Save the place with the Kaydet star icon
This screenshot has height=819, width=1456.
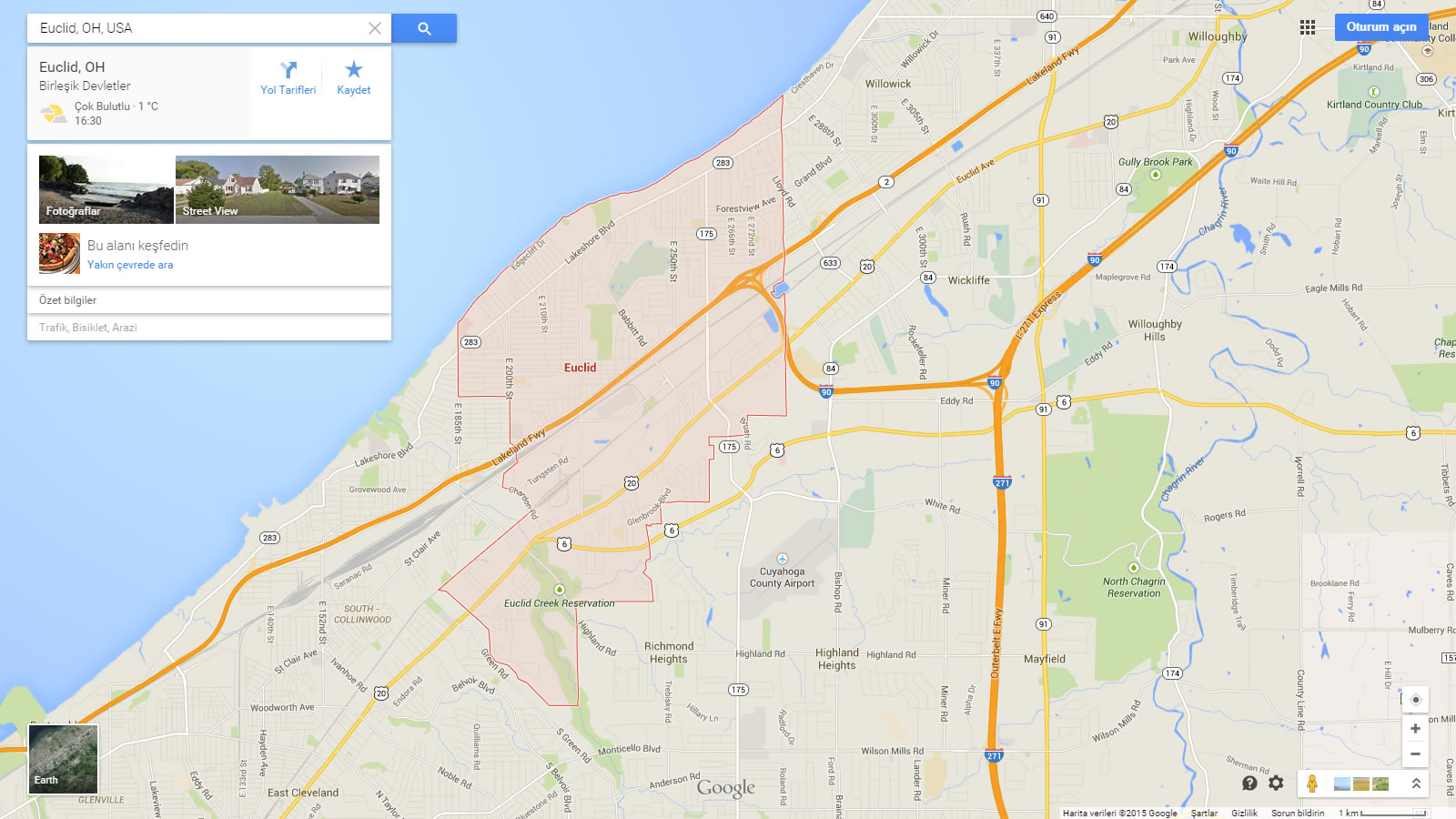click(354, 77)
